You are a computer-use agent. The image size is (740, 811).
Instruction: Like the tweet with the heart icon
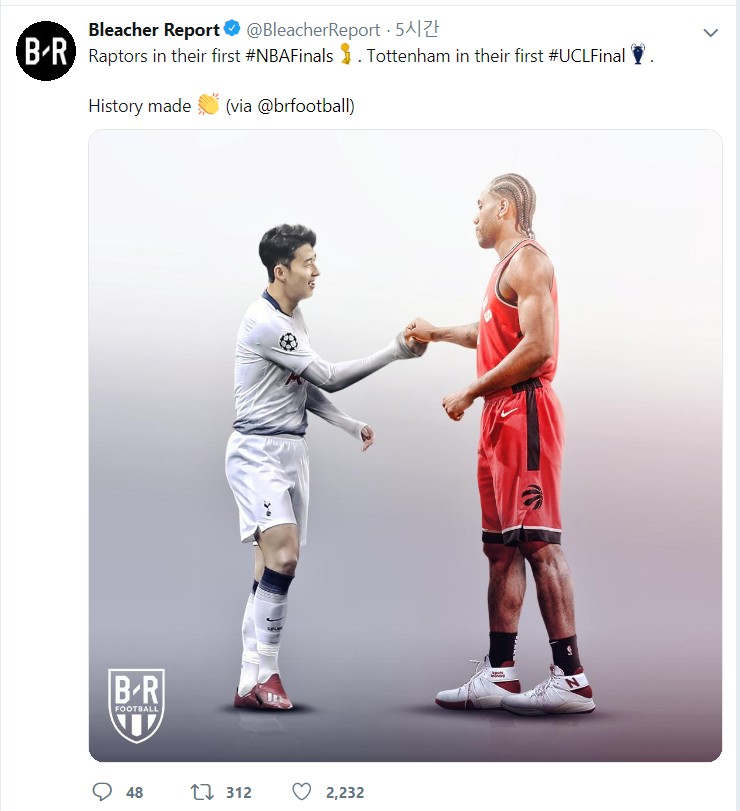click(x=302, y=792)
